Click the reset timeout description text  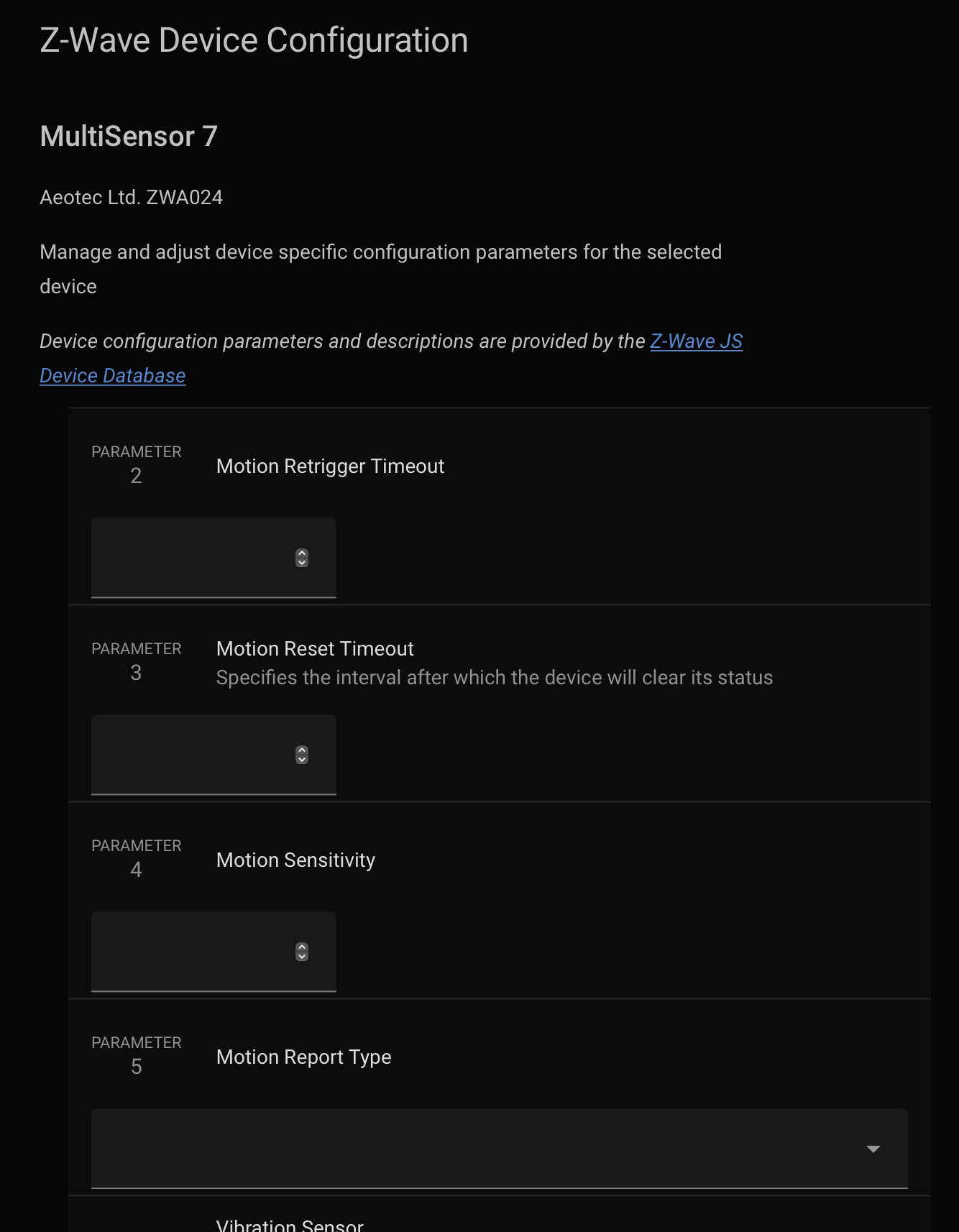click(x=495, y=678)
